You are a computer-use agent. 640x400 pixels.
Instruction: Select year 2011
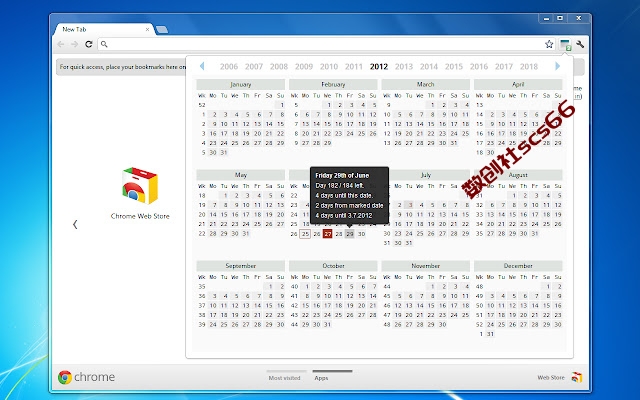353,67
